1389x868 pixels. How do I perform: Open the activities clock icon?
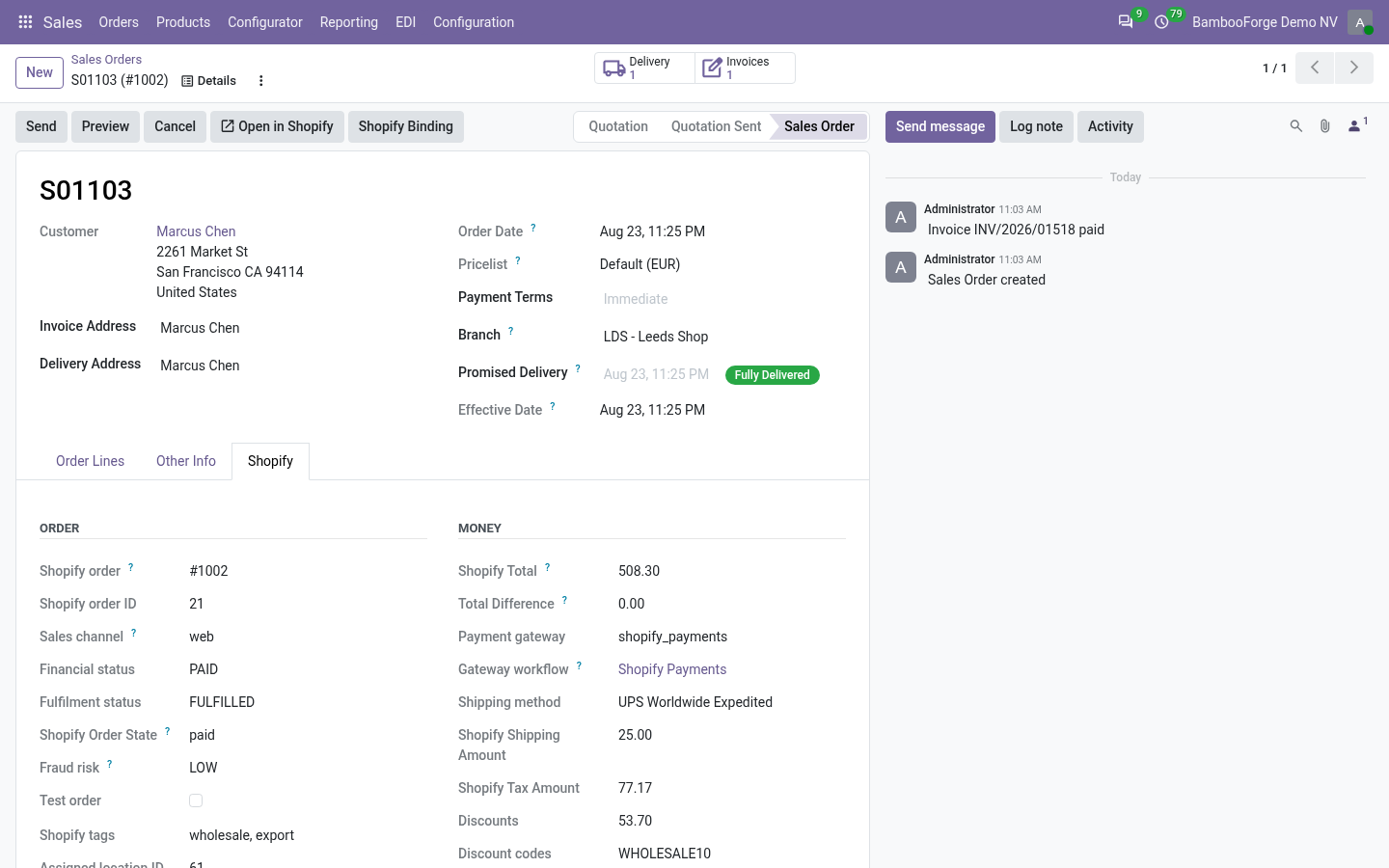1162,22
